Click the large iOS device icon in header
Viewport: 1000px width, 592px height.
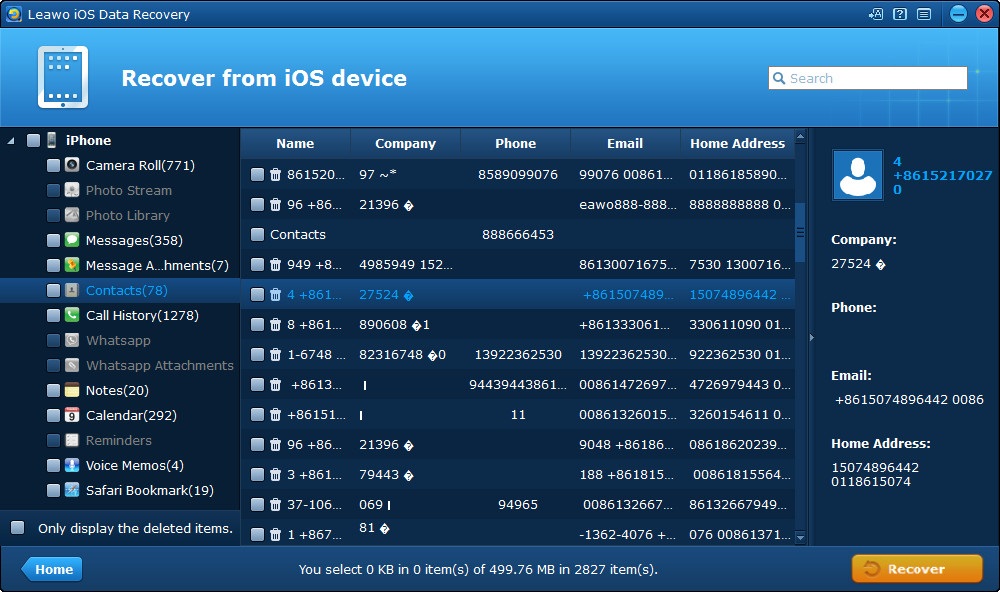point(62,77)
